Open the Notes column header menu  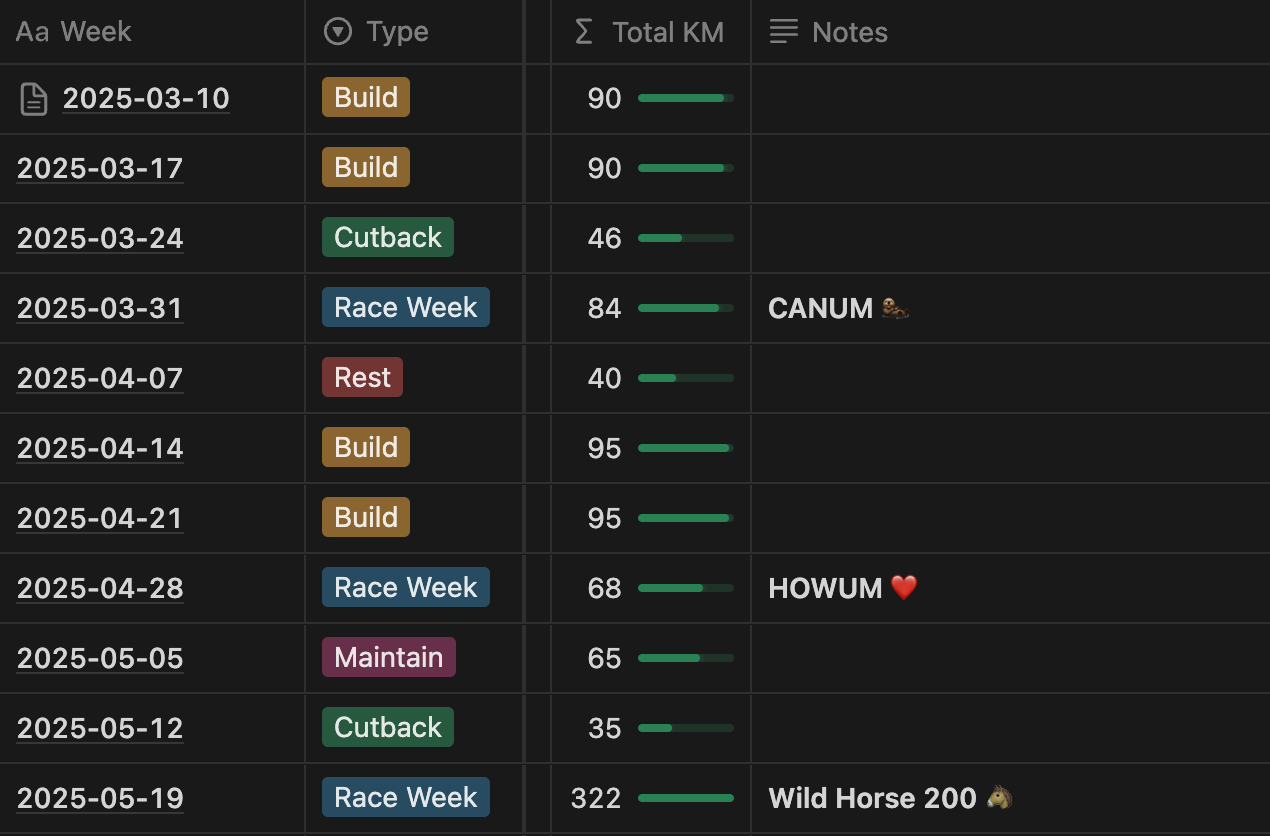1010,32
